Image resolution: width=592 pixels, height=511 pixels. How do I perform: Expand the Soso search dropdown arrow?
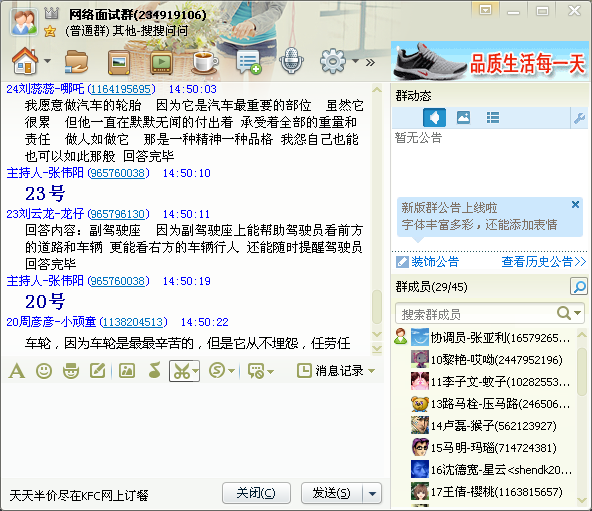click(x=231, y=371)
